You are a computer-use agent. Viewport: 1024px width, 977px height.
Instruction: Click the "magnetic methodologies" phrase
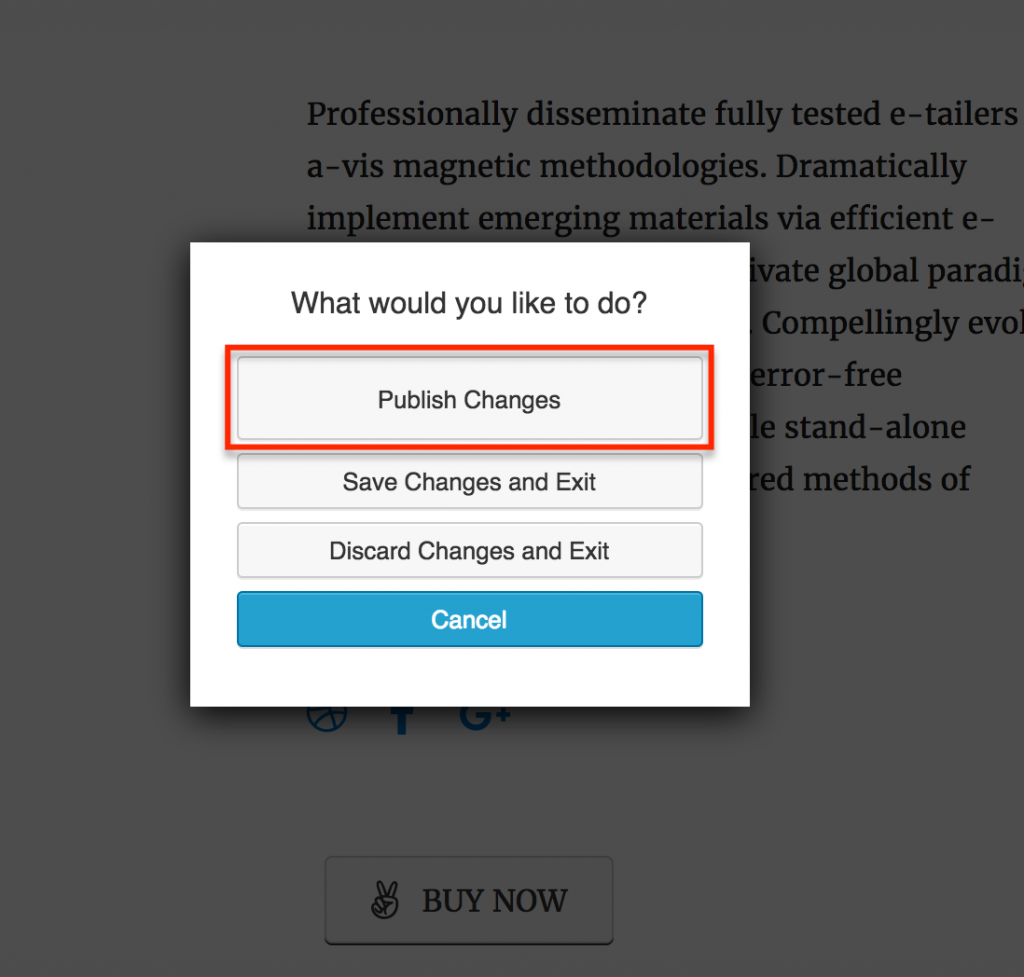coord(579,167)
